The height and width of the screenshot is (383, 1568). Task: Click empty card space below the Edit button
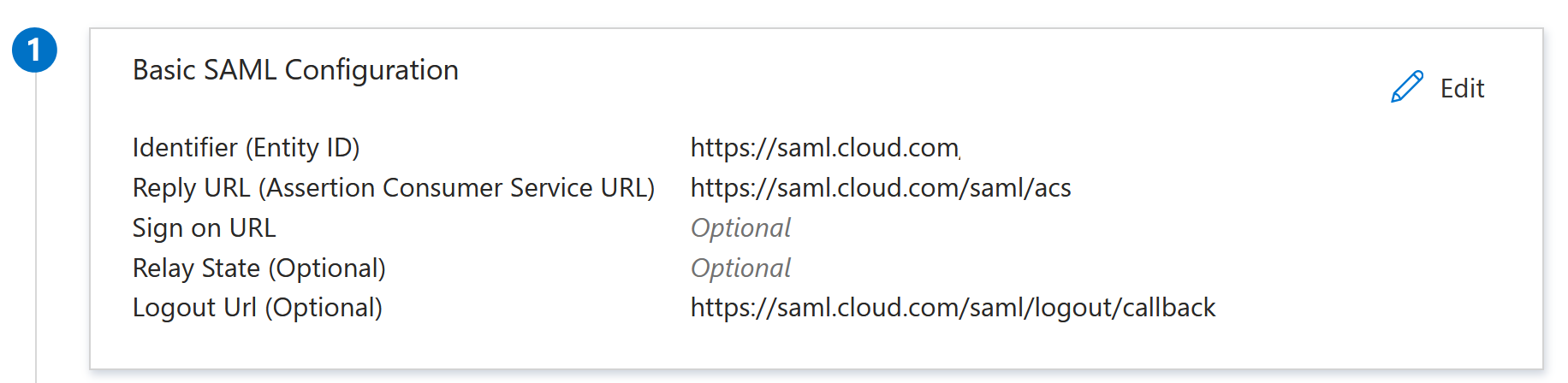coord(1438,214)
